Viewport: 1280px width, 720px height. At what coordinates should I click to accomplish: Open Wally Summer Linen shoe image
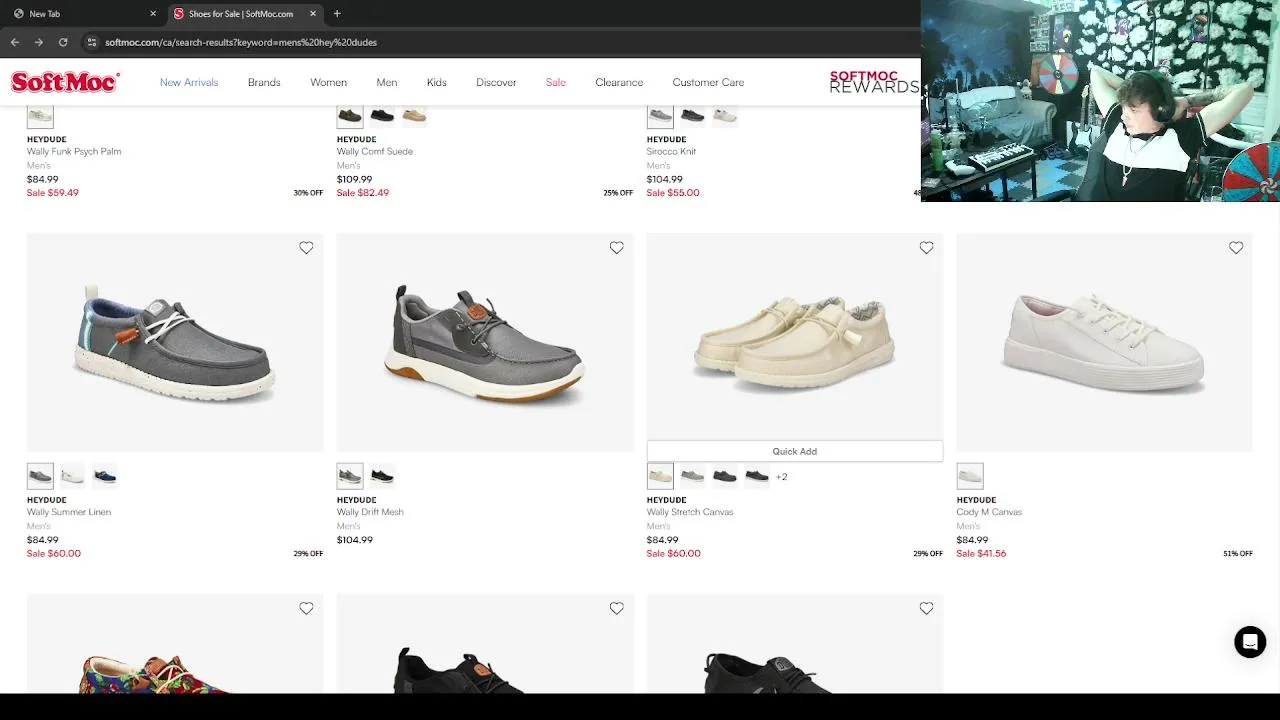pos(175,342)
